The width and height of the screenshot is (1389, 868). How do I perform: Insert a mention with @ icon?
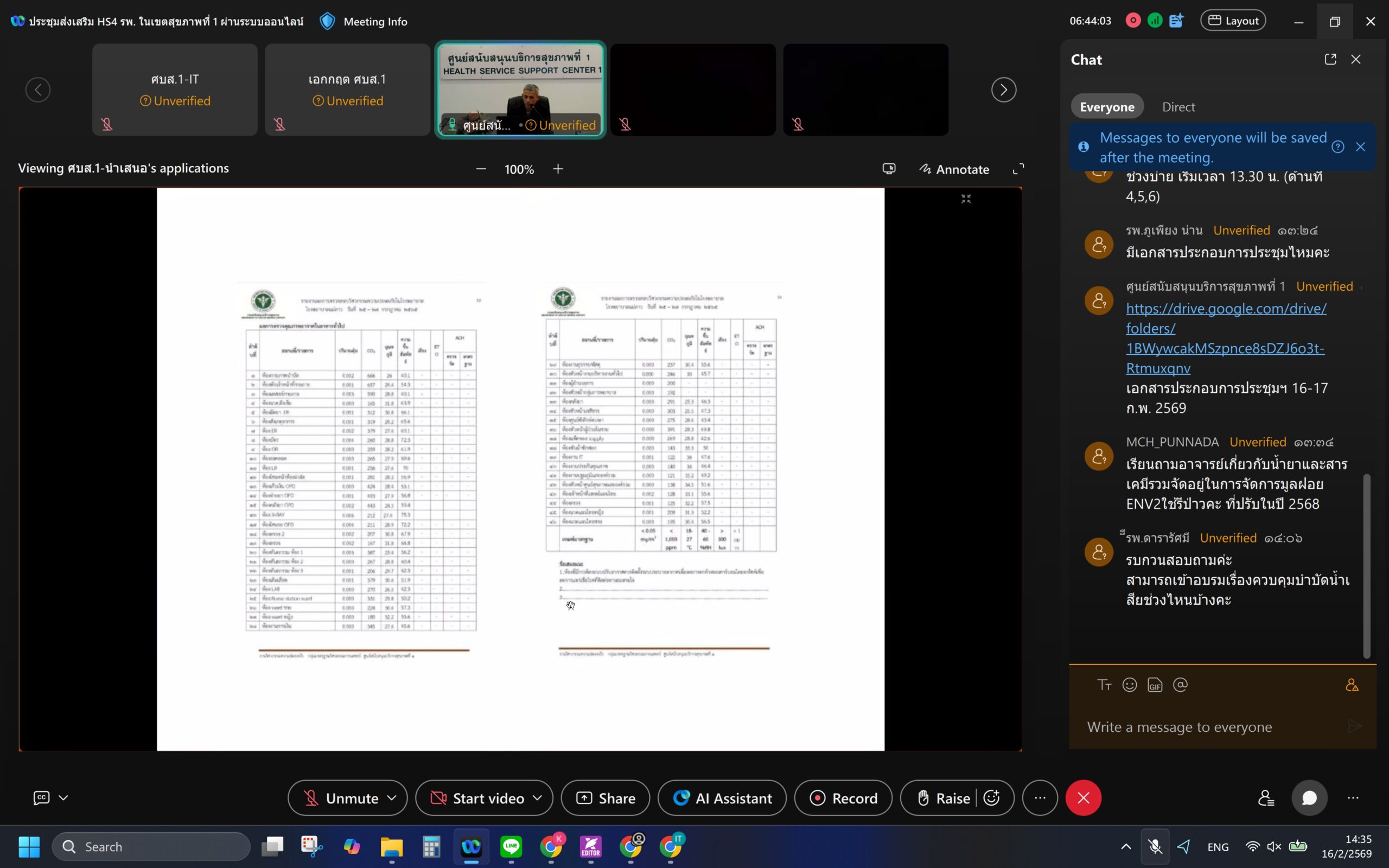(1180, 685)
